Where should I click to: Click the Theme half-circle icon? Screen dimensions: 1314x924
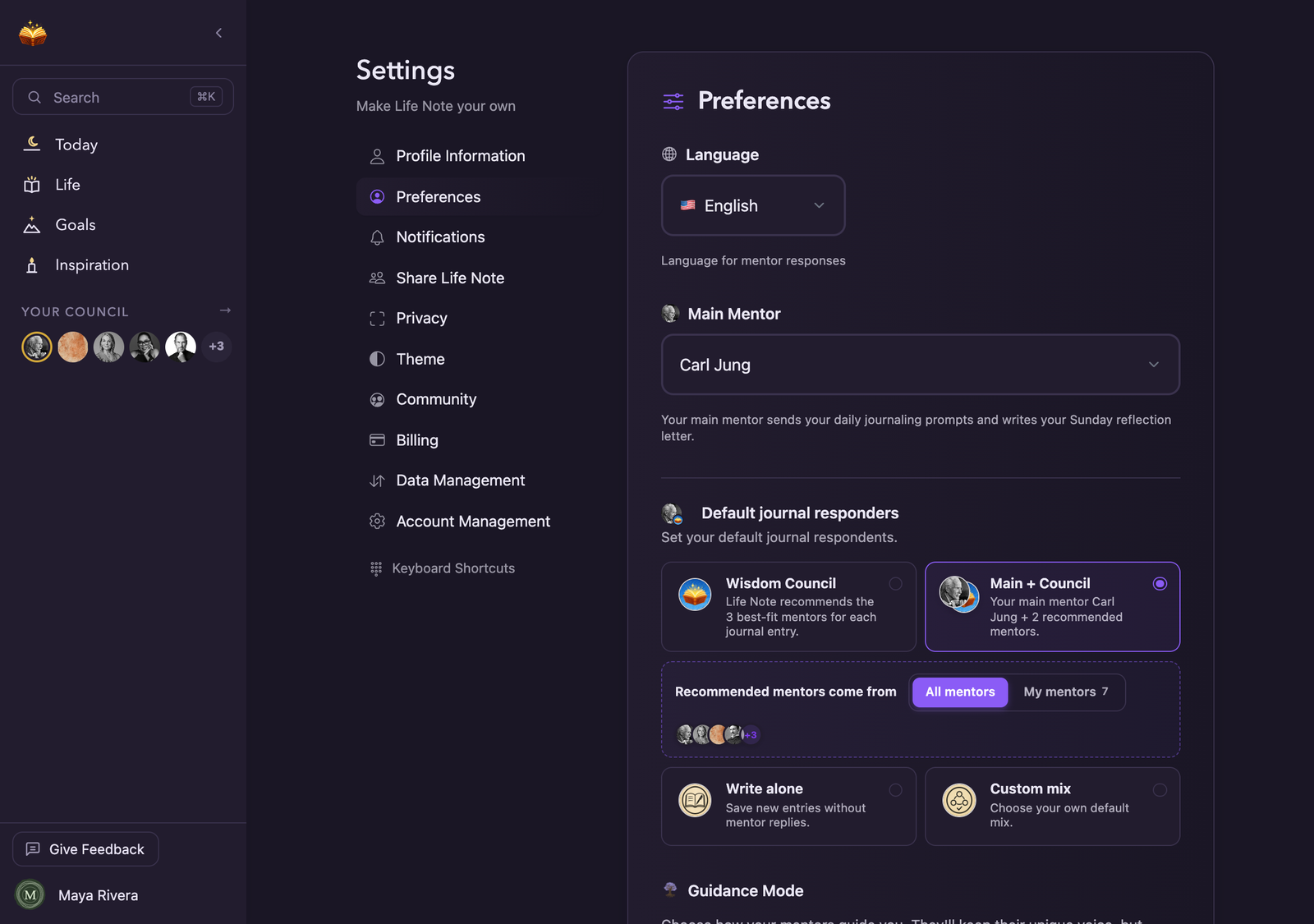tap(377, 359)
